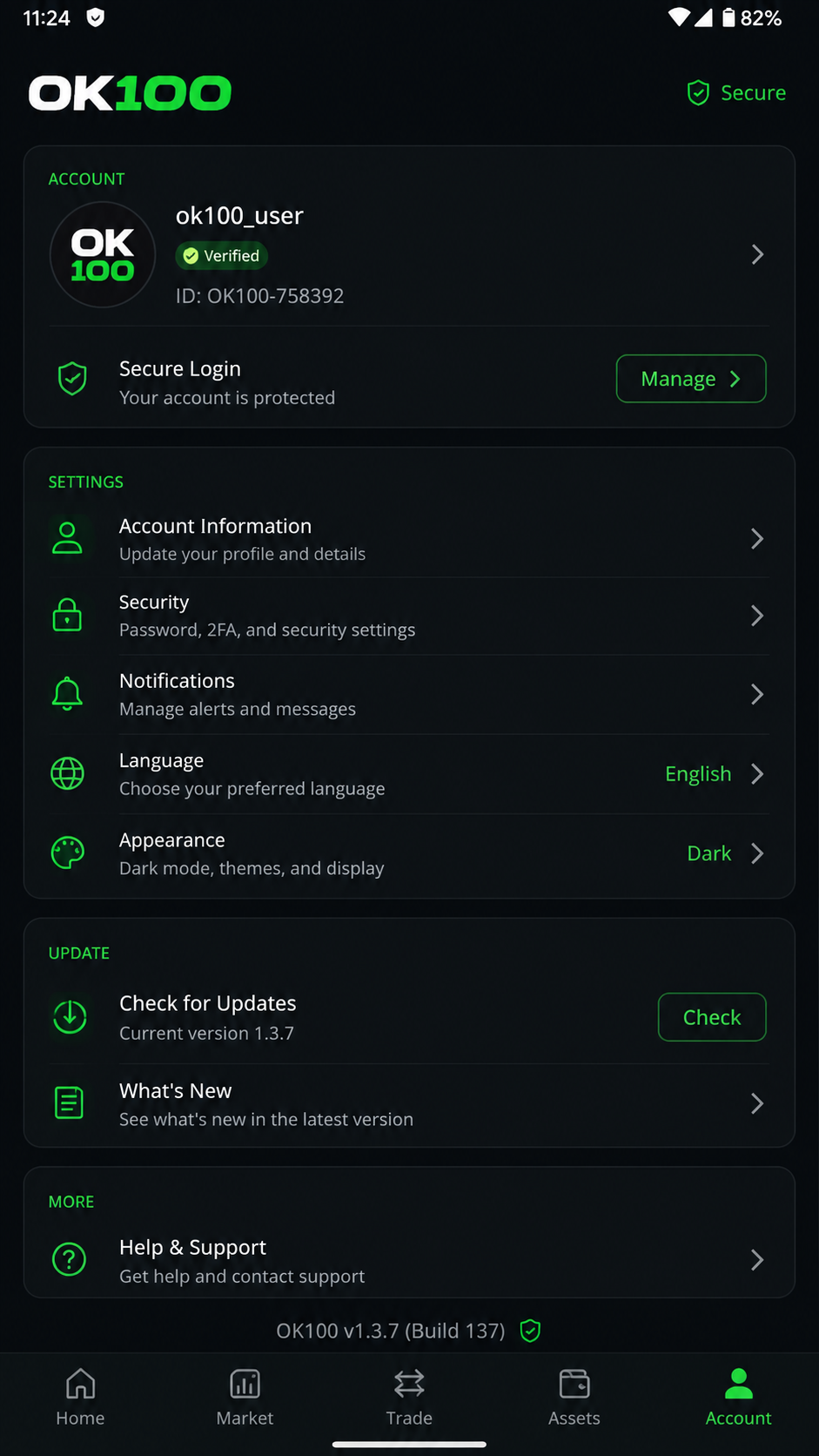Expand the ok100_user profile chevron
Image resolution: width=819 pixels, height=1456 pixels.
click(757, 254)
